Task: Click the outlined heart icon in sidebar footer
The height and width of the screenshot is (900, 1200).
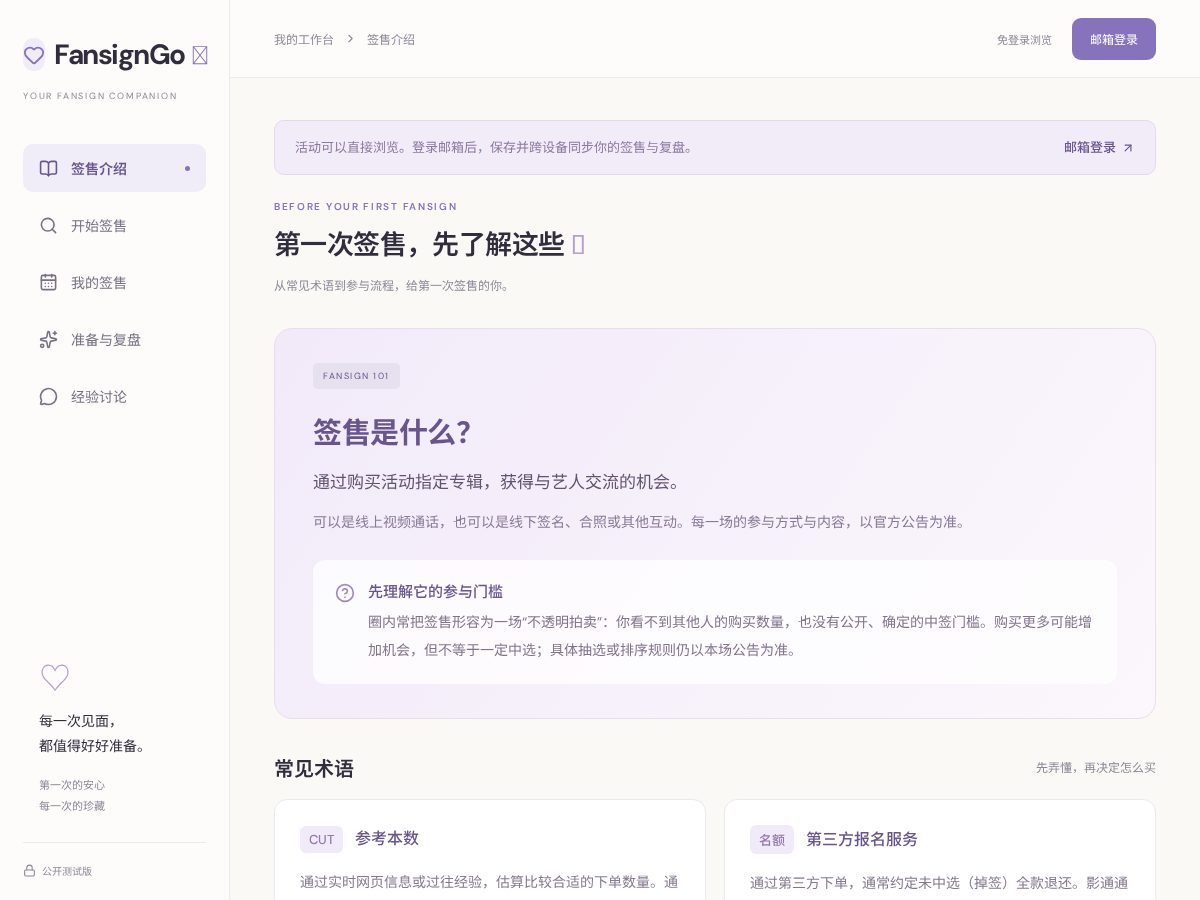Action: [55, 678]
